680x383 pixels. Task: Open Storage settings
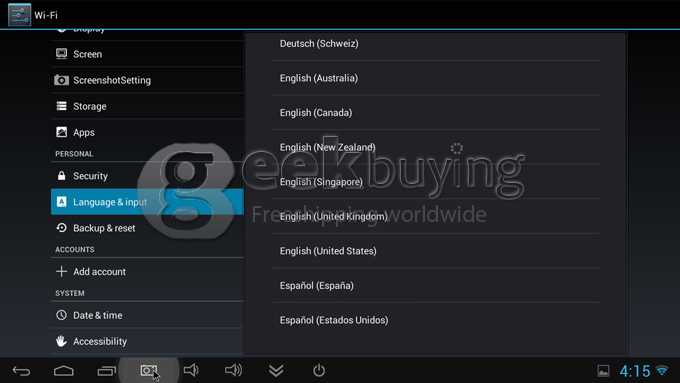pos(147,106)
